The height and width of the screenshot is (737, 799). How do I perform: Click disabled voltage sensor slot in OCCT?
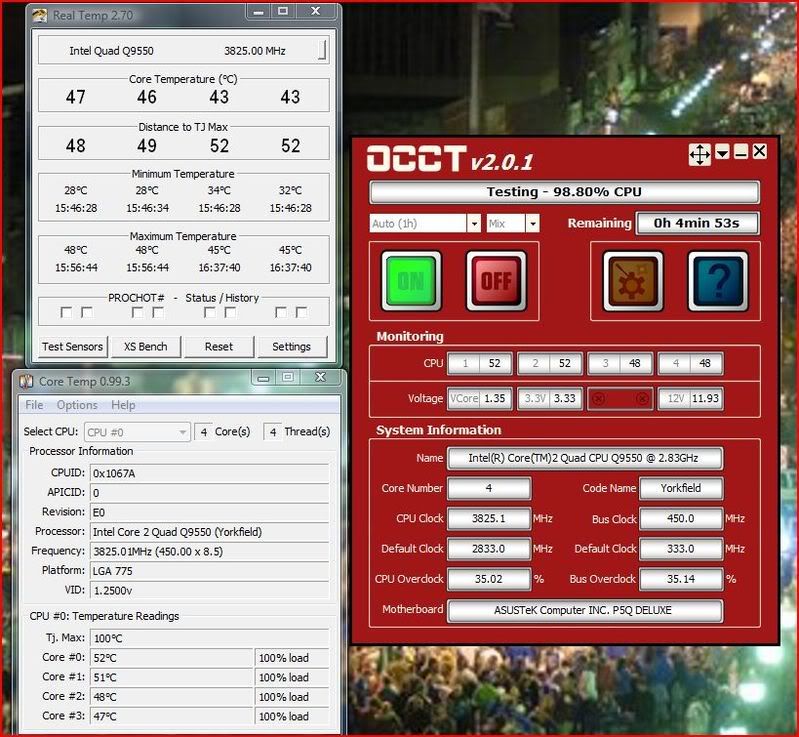coord(620,399)
